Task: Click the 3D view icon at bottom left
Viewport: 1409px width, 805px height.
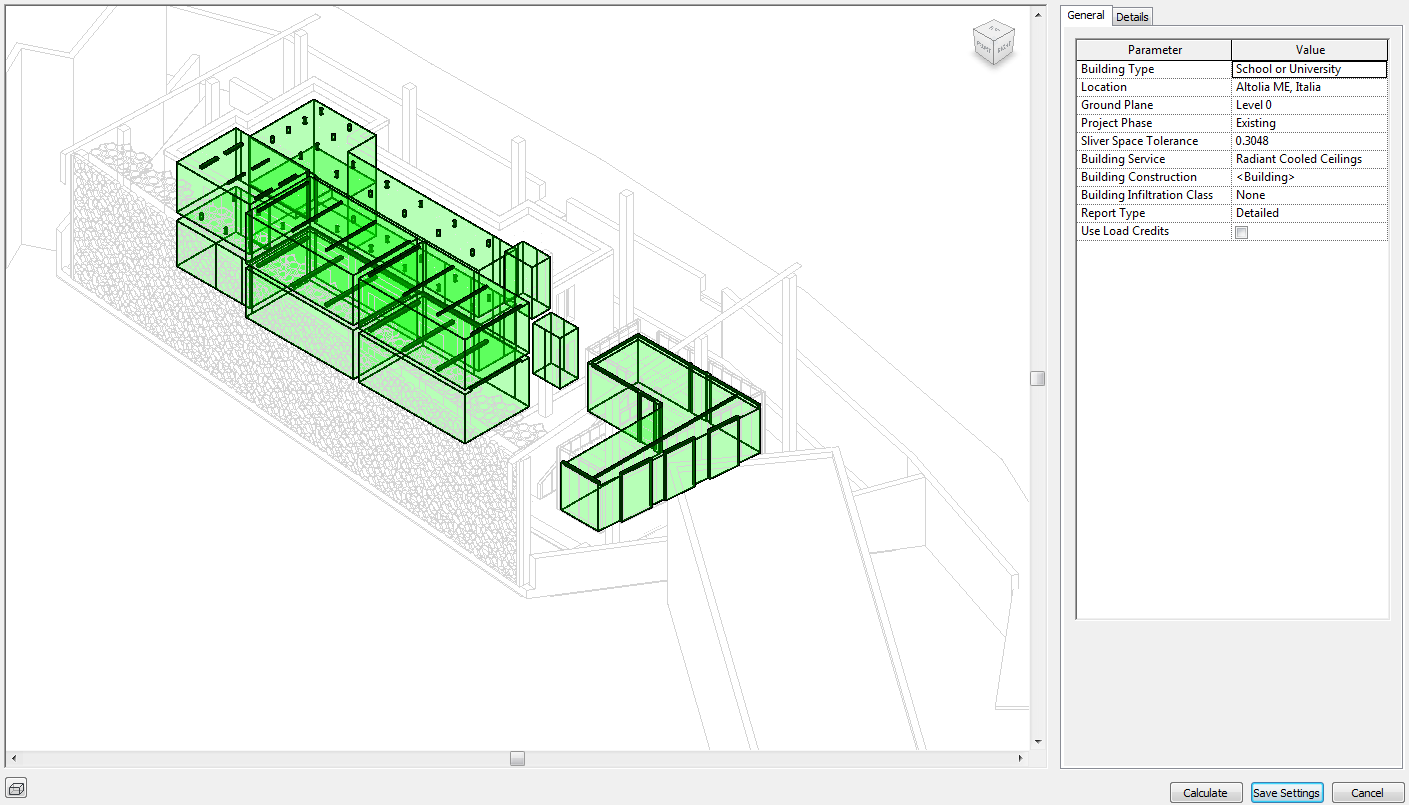Action: coord(16,787)
